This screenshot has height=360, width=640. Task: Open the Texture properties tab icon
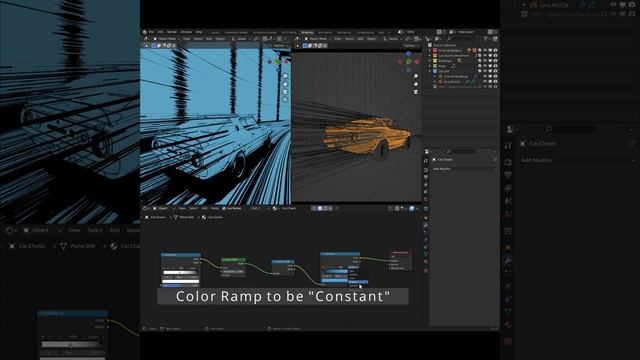(x=426, y=270)
